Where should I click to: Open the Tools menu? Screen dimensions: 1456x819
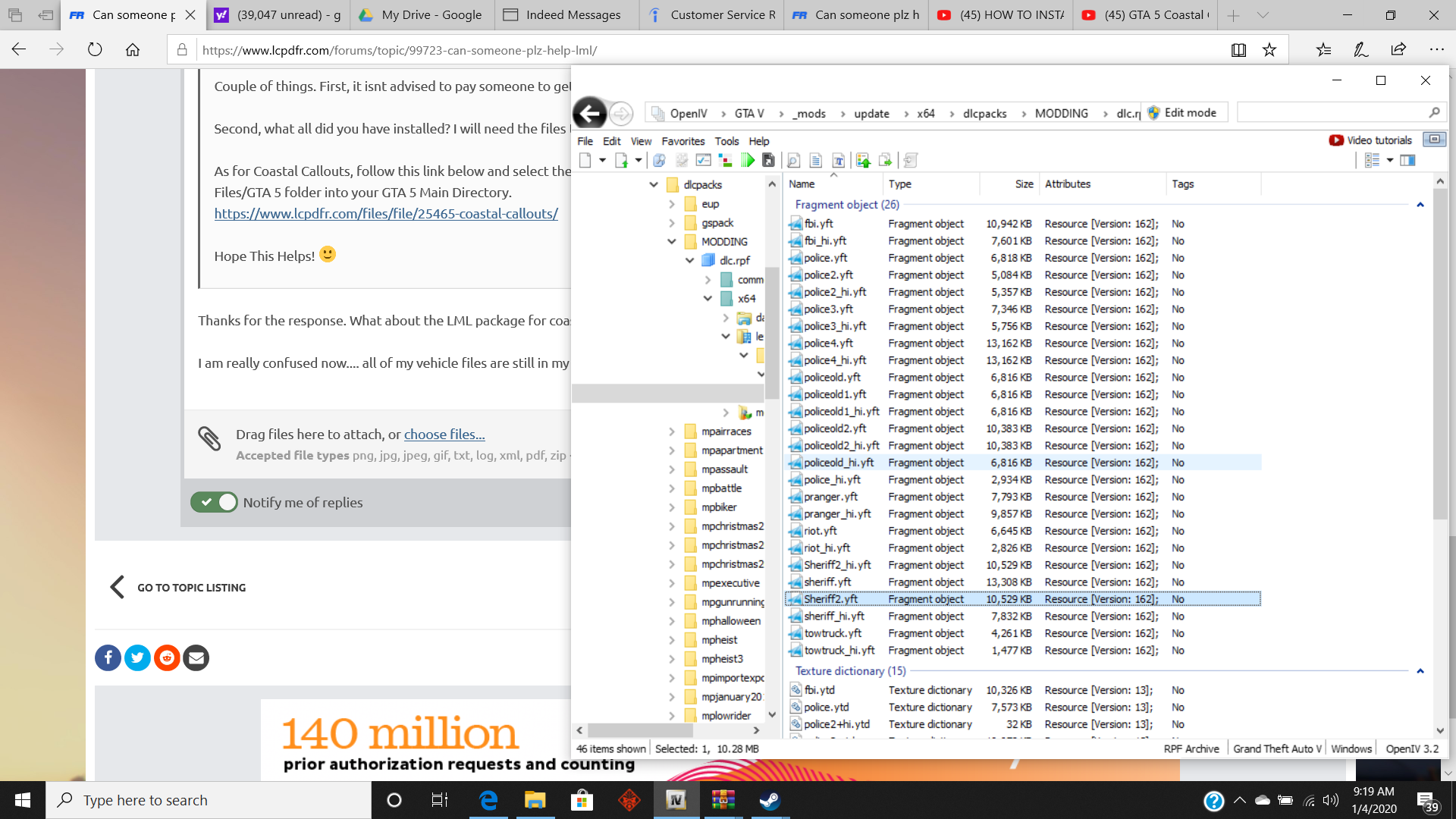click(726, 141)
